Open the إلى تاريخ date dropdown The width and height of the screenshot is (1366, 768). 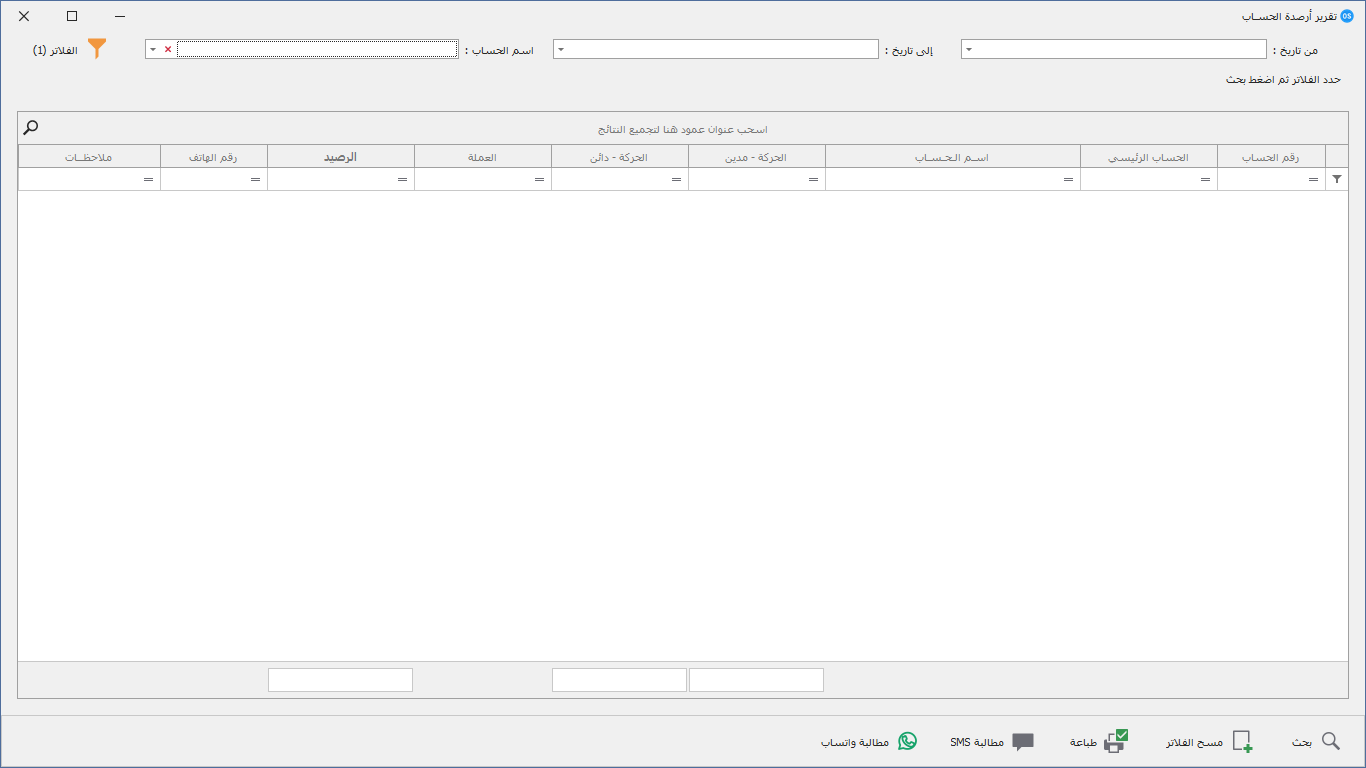pos(561,49)
